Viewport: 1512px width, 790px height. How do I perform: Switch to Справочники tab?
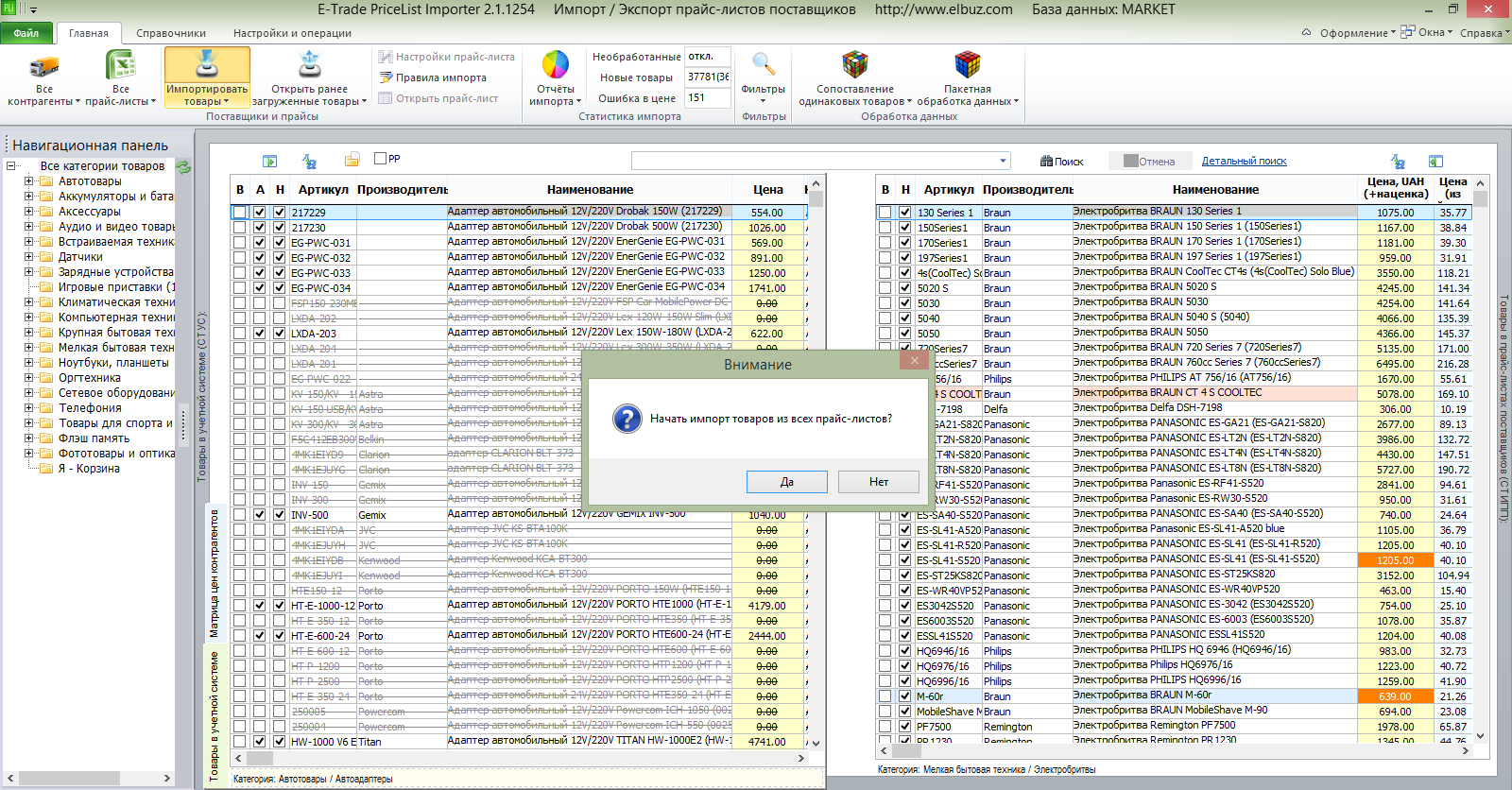[171, 33]
